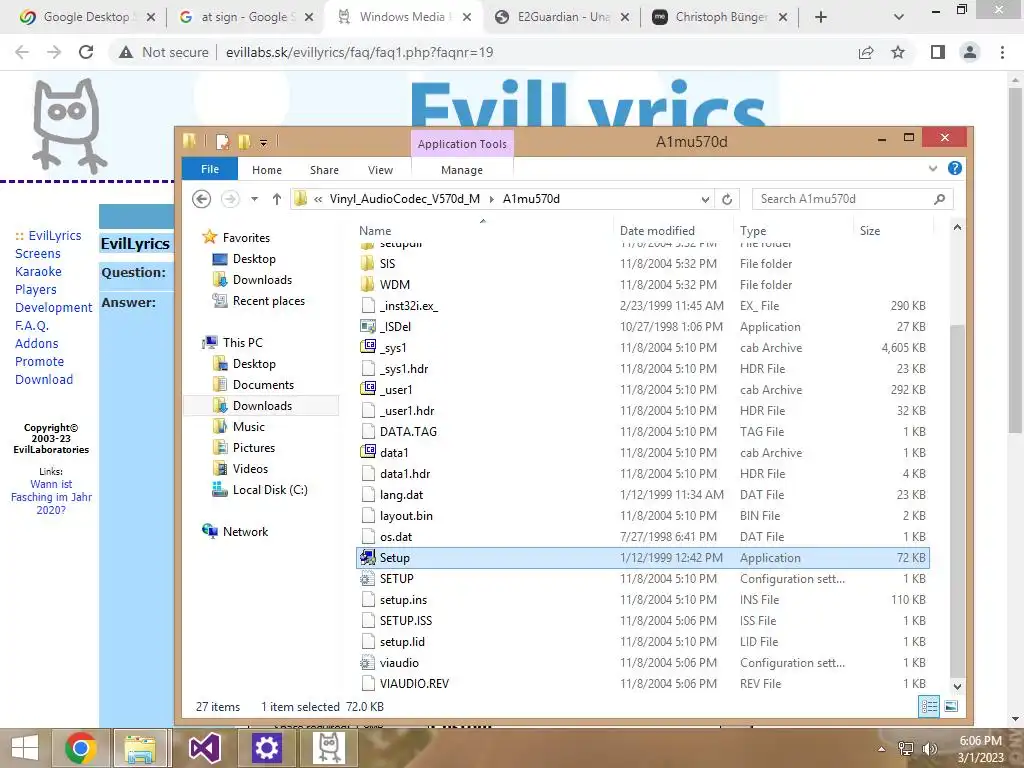This screenshot has width=1024, height=768.
Task: Expand the address bar history dropdown
Action: pyautogui.click(x=705, y=199)
